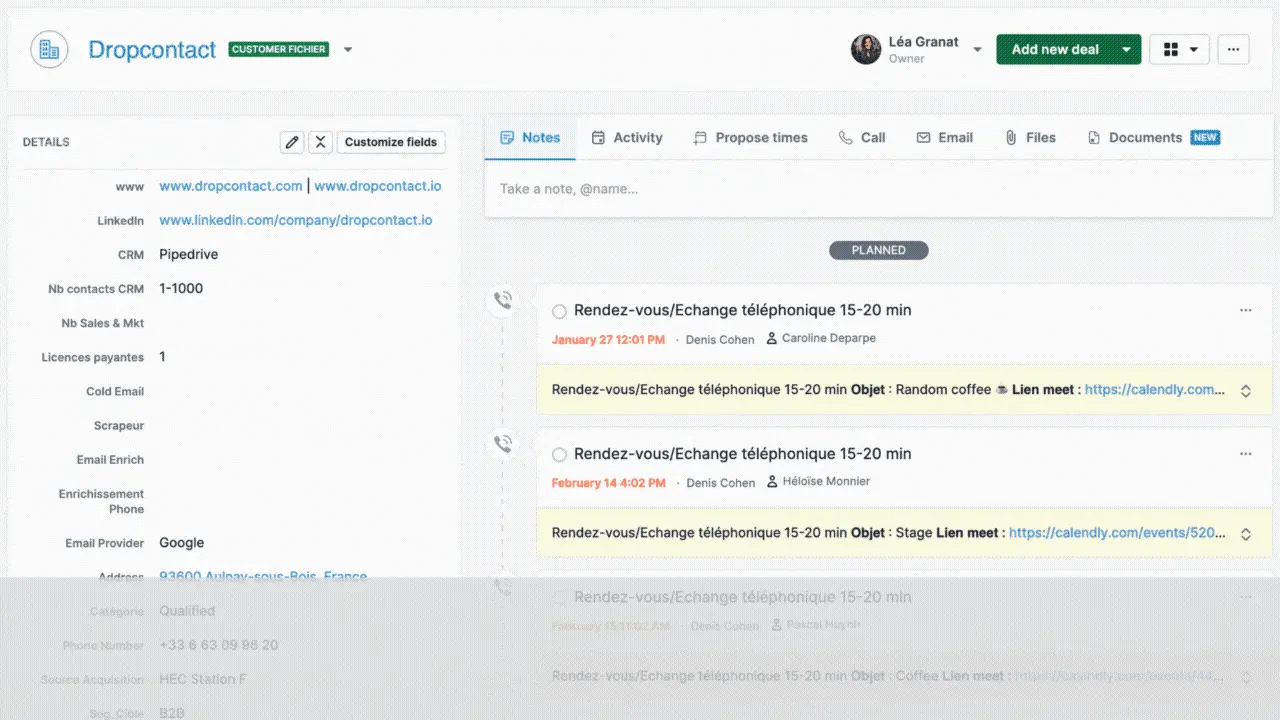Click the Customize fields button
1280x720 pixels.
(391, 142)
